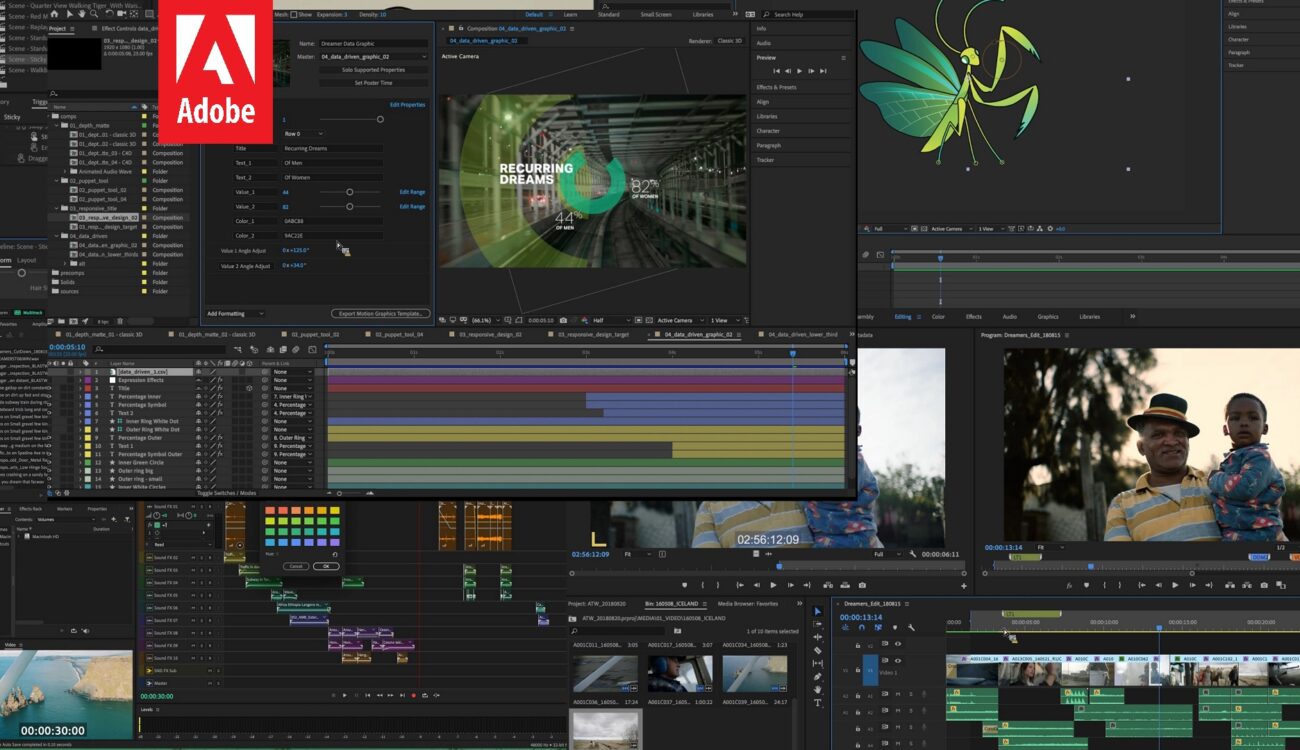Open the Master composition dropdown

(x=374, y=57)
